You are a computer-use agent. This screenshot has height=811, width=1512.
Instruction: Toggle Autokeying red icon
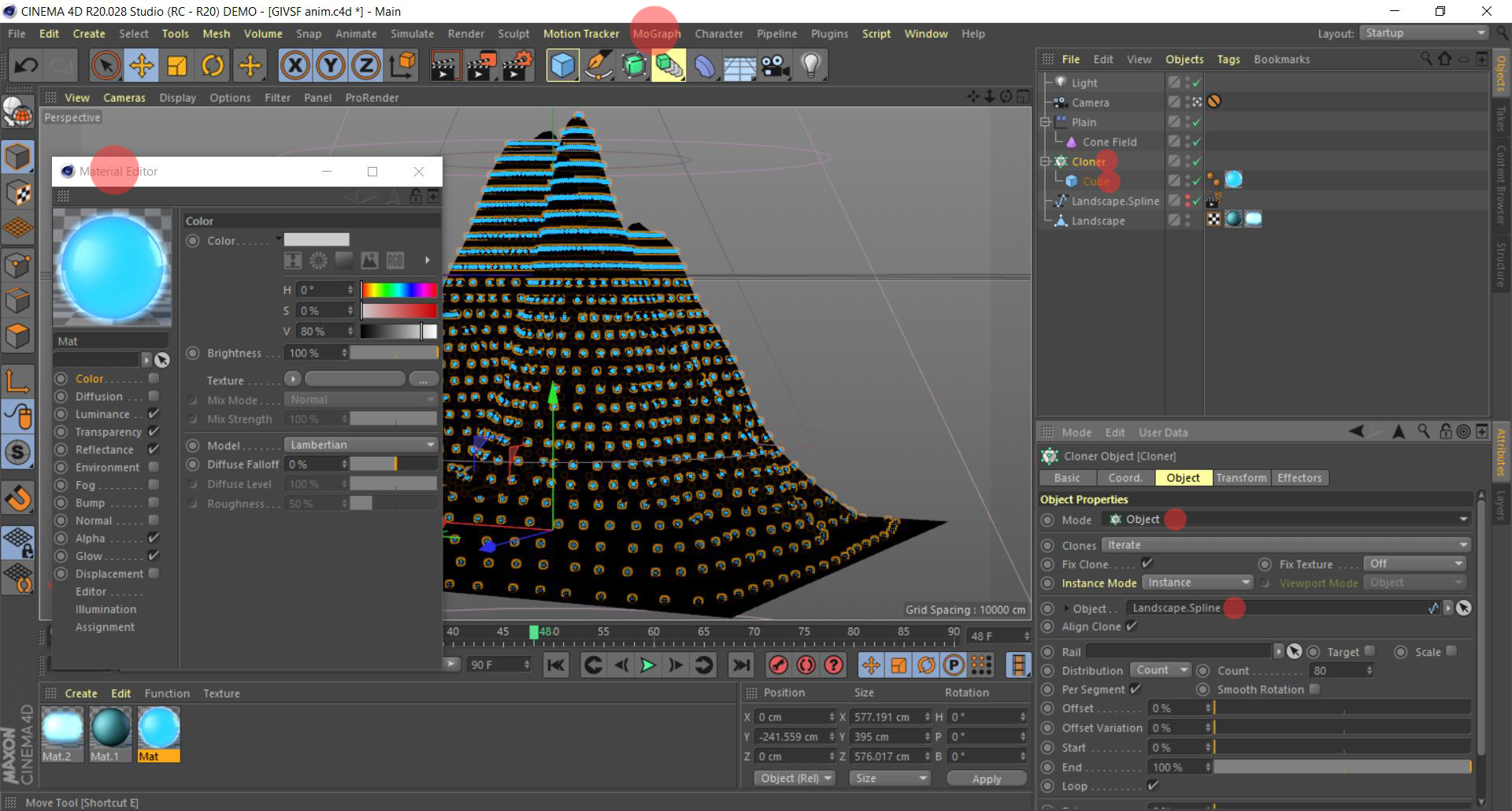[806, 665]
